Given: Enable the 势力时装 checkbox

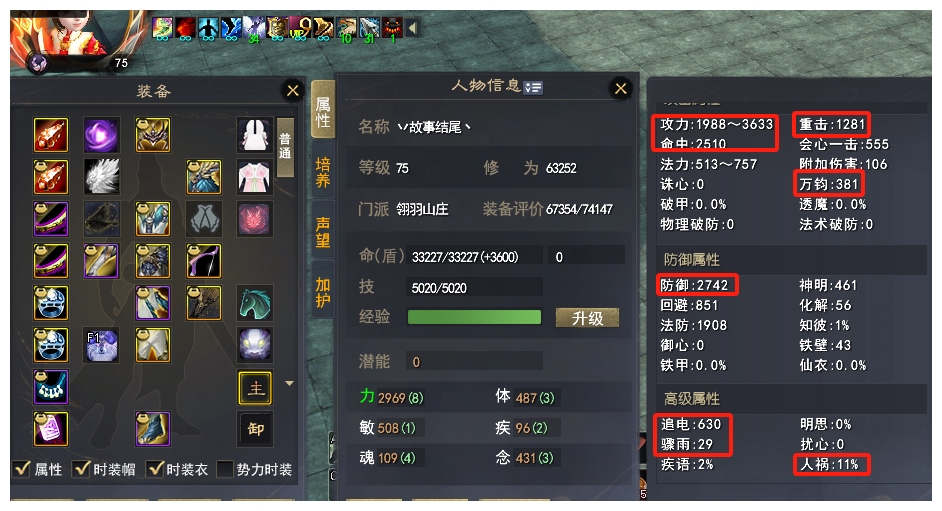Looking at the screenshot, I should click(x=225, y=469).
